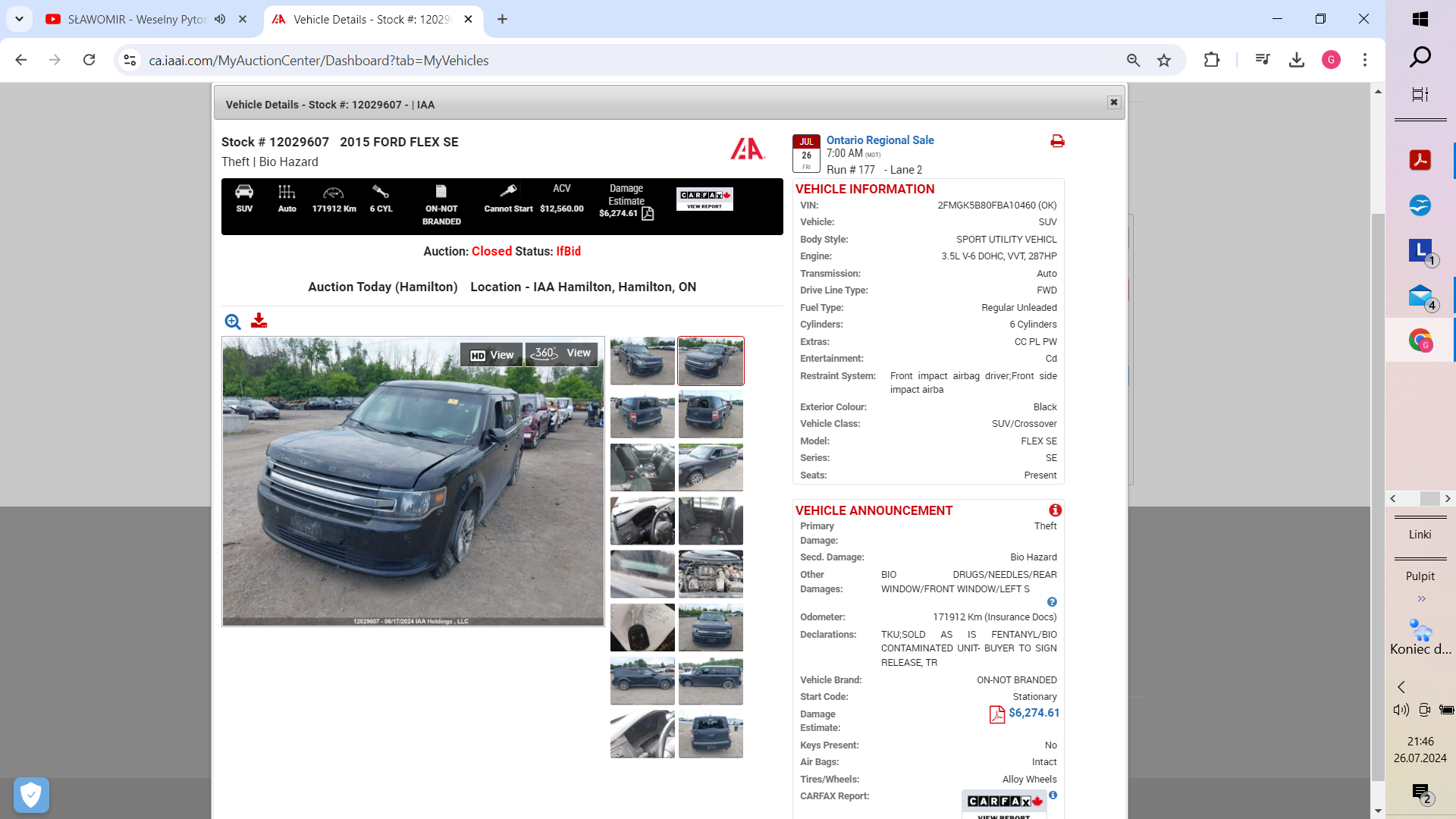Click the Vehicle Announcement info icon

(x=1055, y=510)
